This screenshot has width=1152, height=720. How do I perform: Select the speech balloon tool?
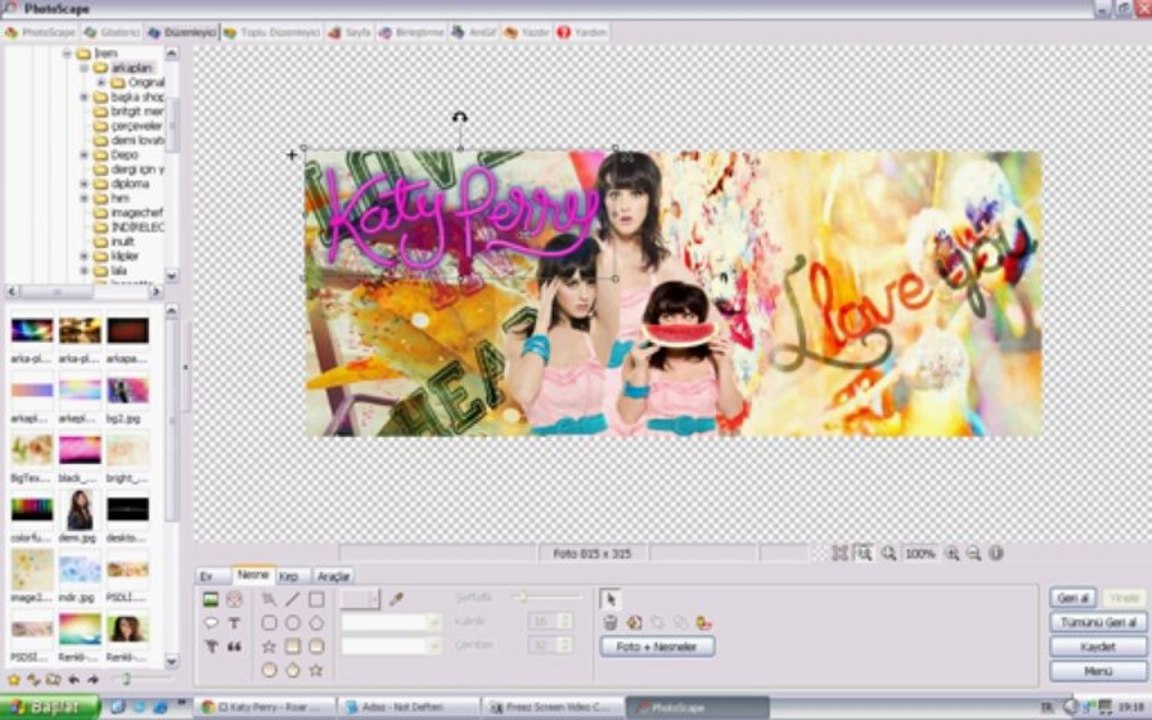(211, 623)
